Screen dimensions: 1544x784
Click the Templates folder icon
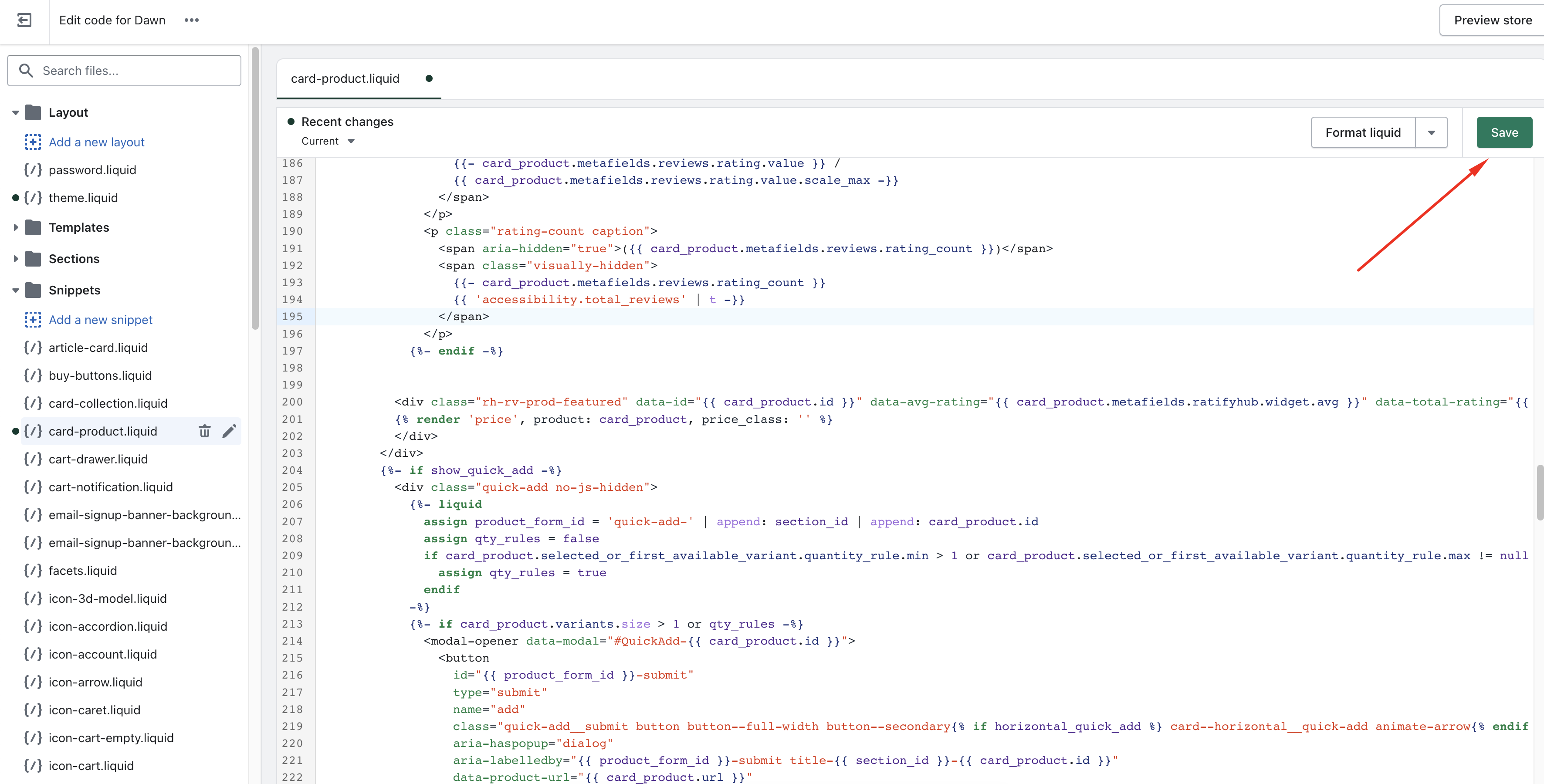click(34, 228)
